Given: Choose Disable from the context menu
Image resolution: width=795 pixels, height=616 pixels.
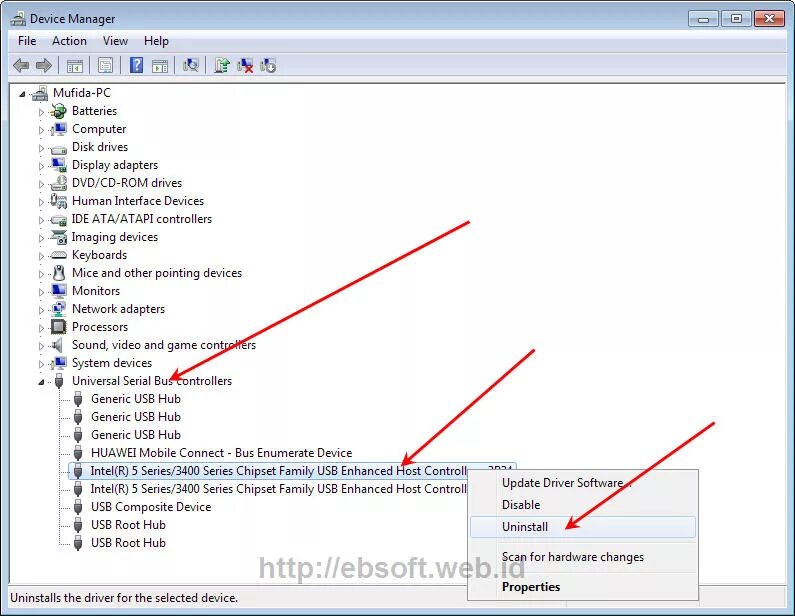Looking at the screenshot, I should pos(583,505).
